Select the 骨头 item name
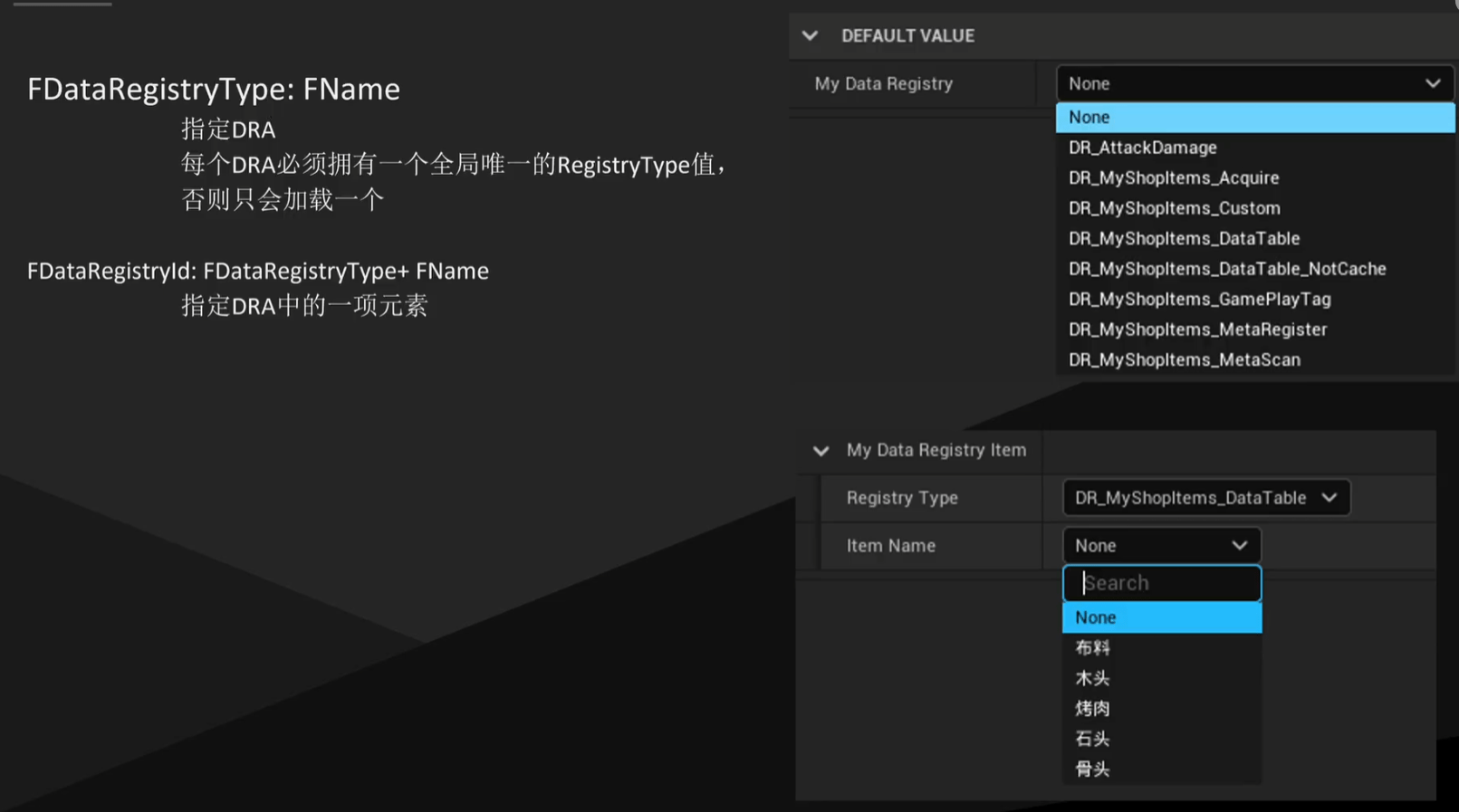The image size is (1459, 812). pyautogui.click(x=1093, y=769)
